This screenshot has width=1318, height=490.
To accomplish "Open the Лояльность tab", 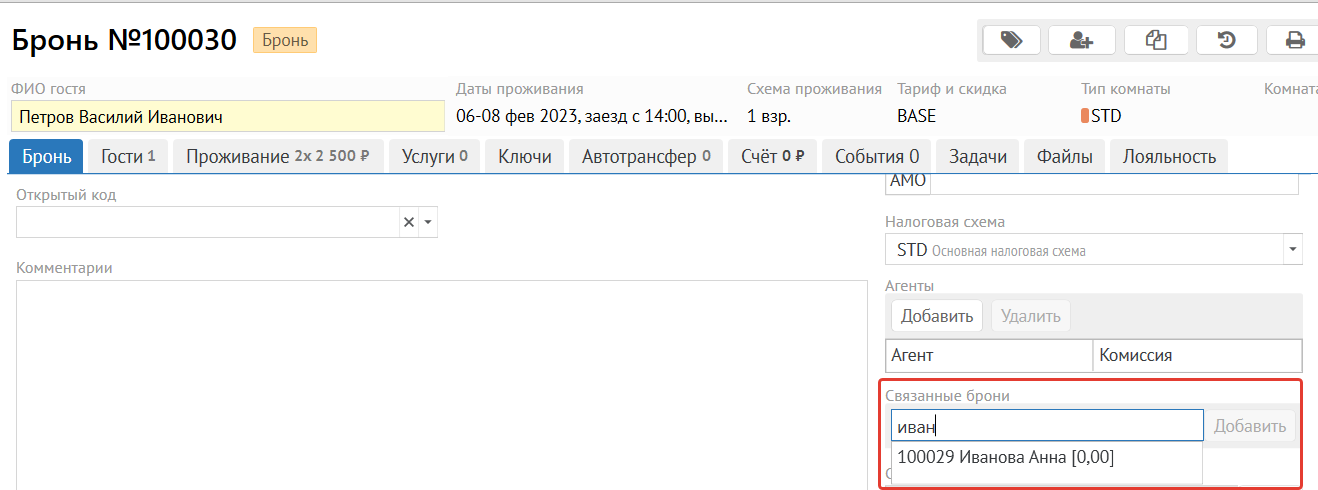I will point(1169,156).
